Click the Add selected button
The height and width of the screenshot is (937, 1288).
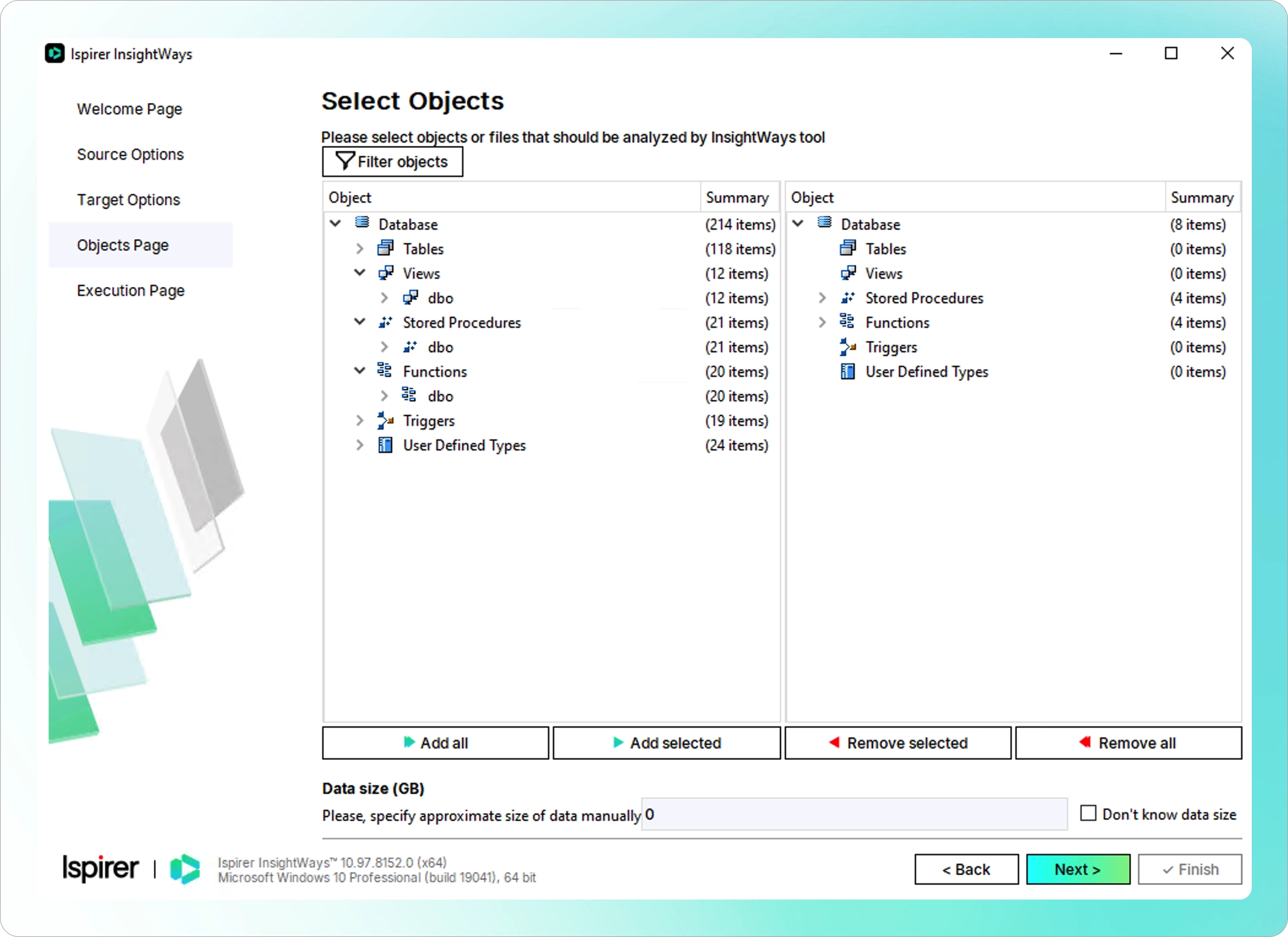click(667, 742)
